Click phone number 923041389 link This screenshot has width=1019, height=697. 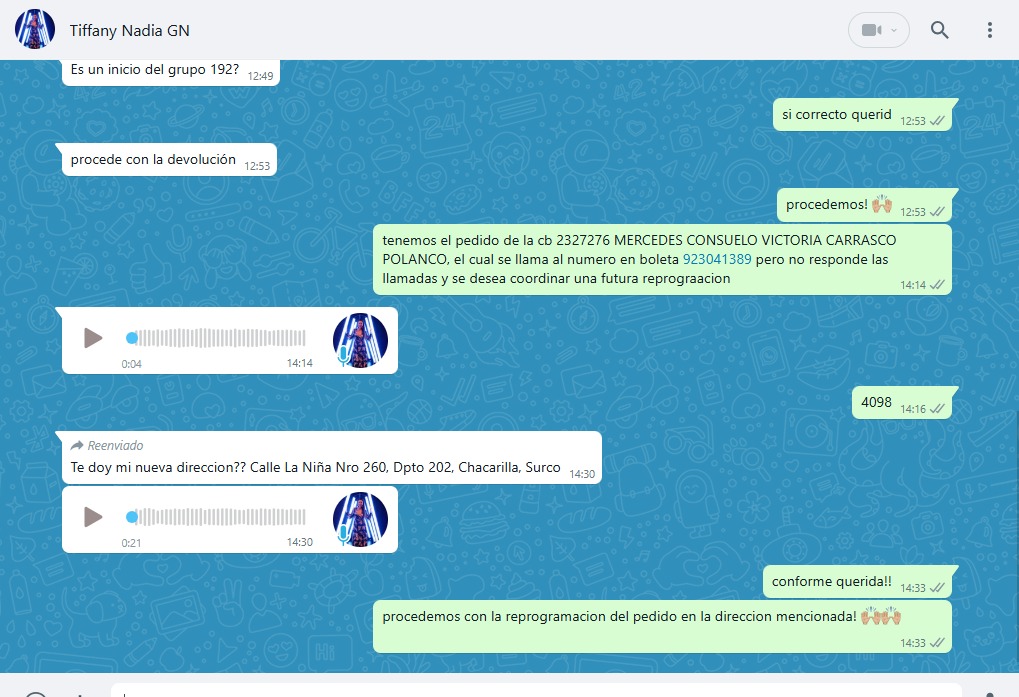(x=716, y=259)
